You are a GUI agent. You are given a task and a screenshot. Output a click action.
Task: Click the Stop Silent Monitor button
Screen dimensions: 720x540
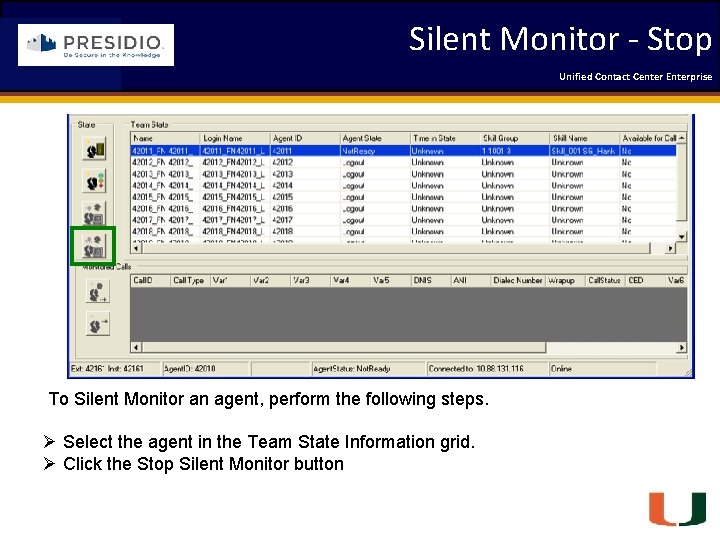(94, 246)
